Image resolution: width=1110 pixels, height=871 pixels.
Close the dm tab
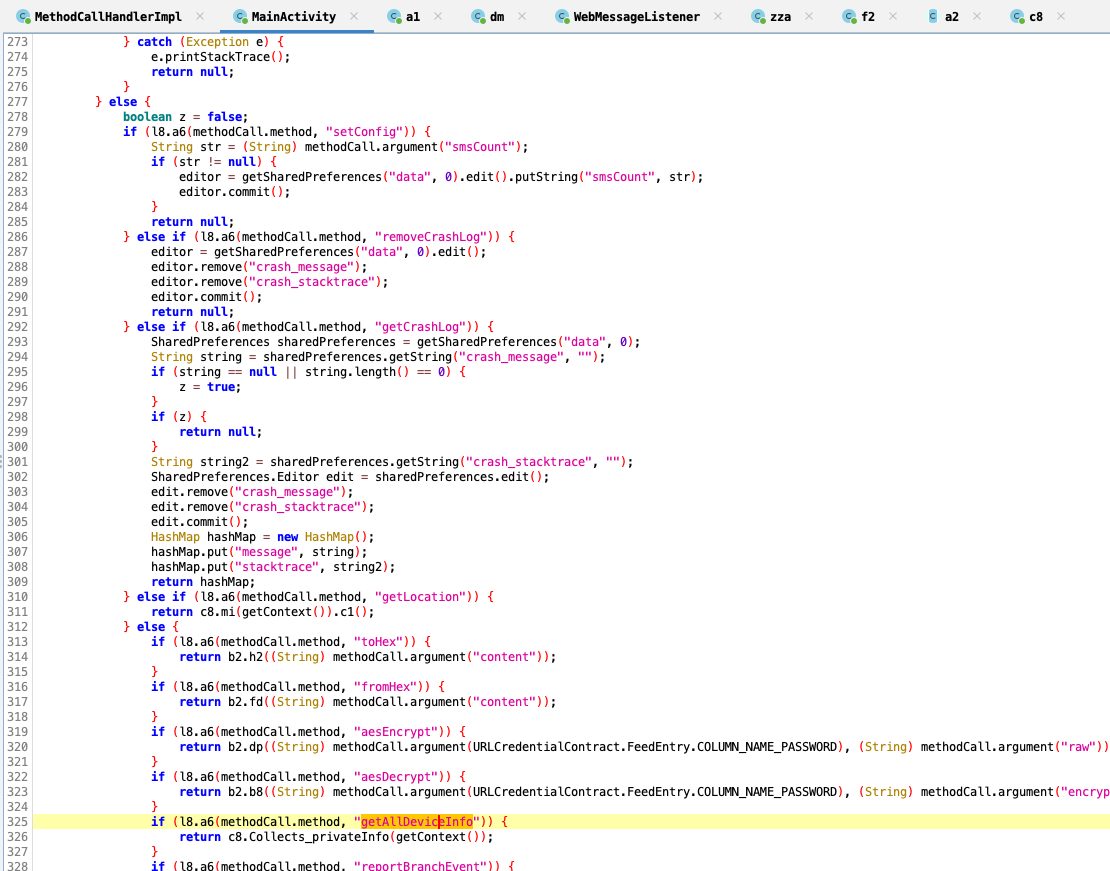522,16
